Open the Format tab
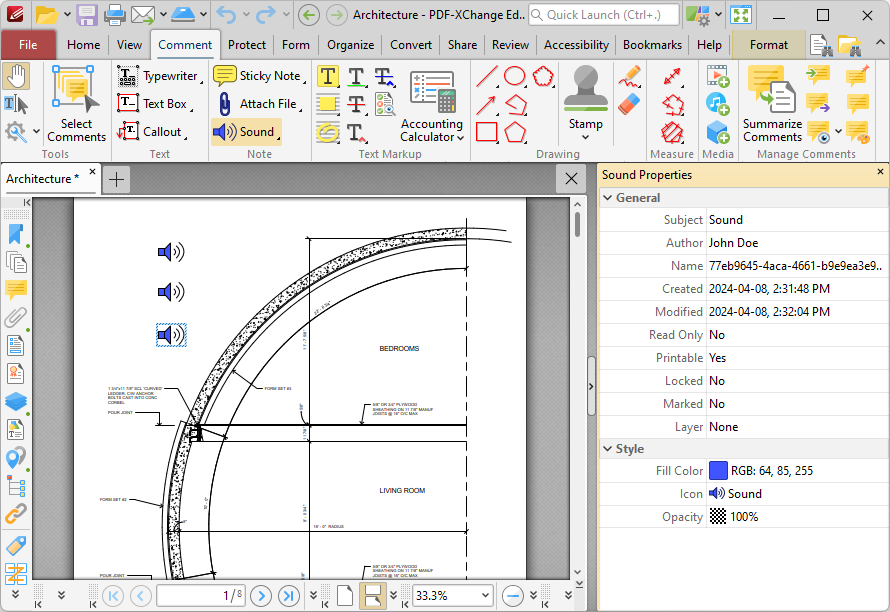 [769, 45]
